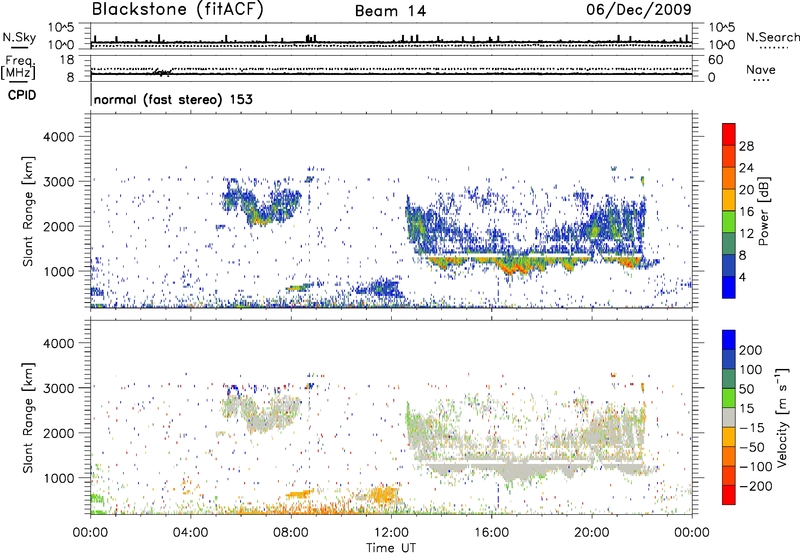Viewport: 800px width, 554px height.
Task: Select the "normal (fast stereo) 153" mode text
Action: [173, 99]
